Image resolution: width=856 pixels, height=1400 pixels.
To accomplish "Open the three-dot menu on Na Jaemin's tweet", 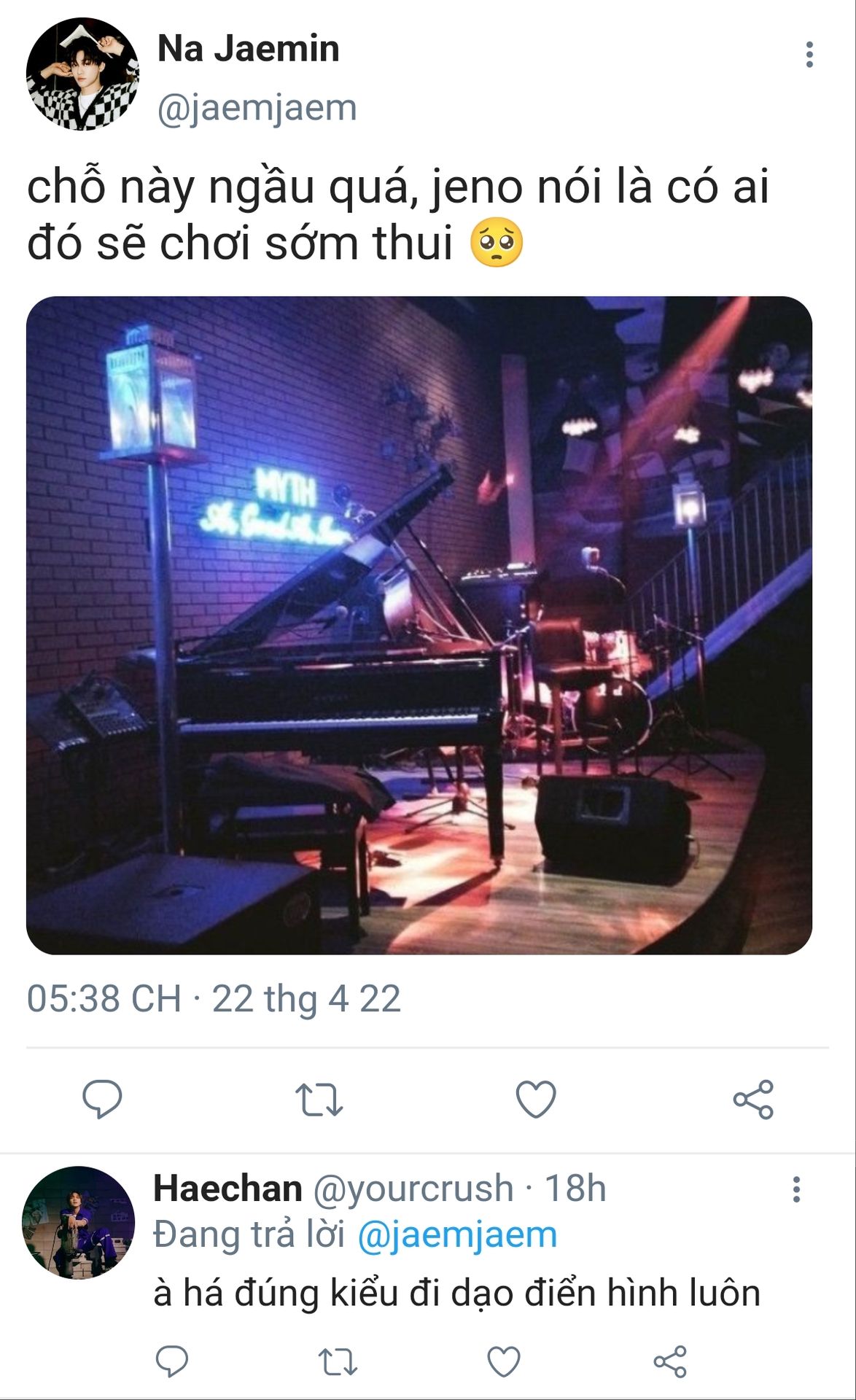I will pos(809,55).
